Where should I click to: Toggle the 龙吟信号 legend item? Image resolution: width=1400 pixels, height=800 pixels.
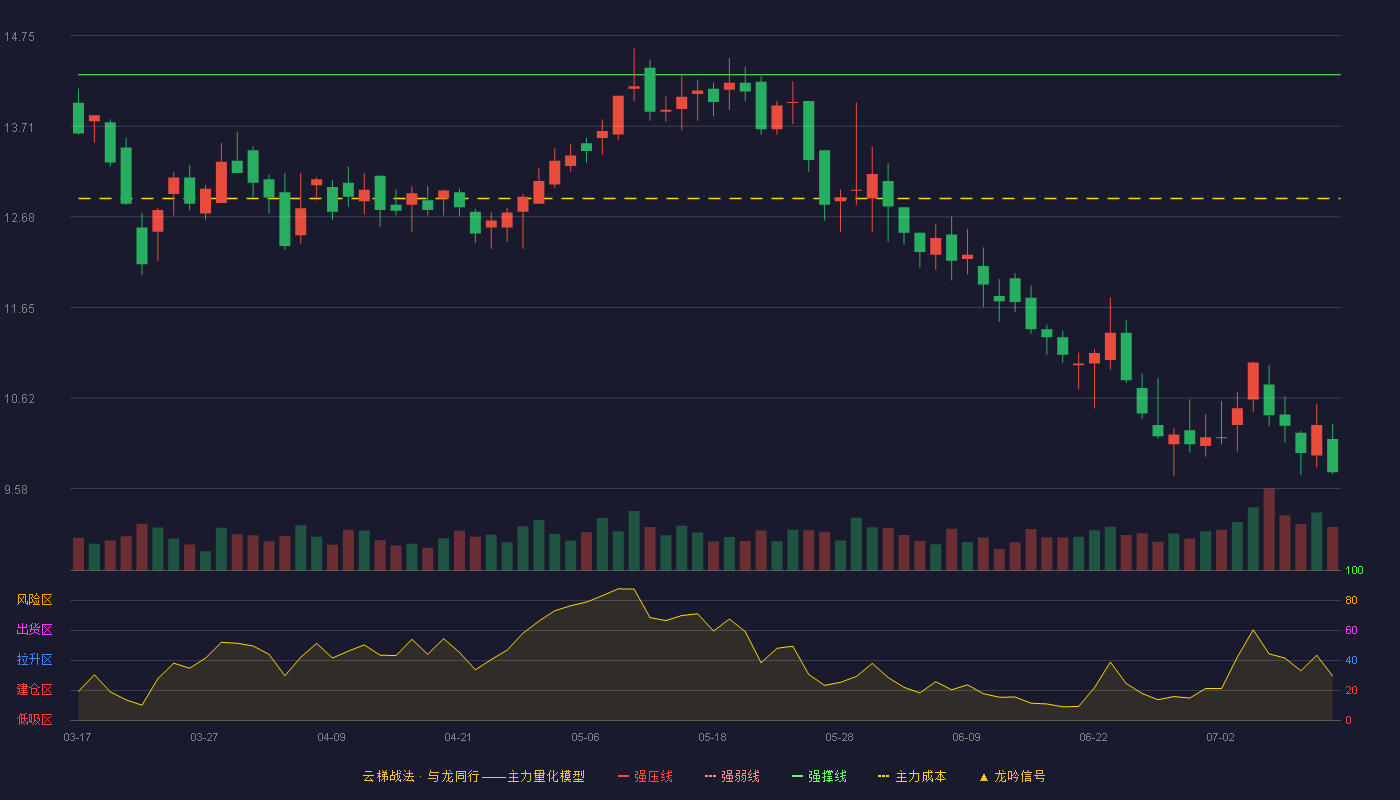point(1012,776)
